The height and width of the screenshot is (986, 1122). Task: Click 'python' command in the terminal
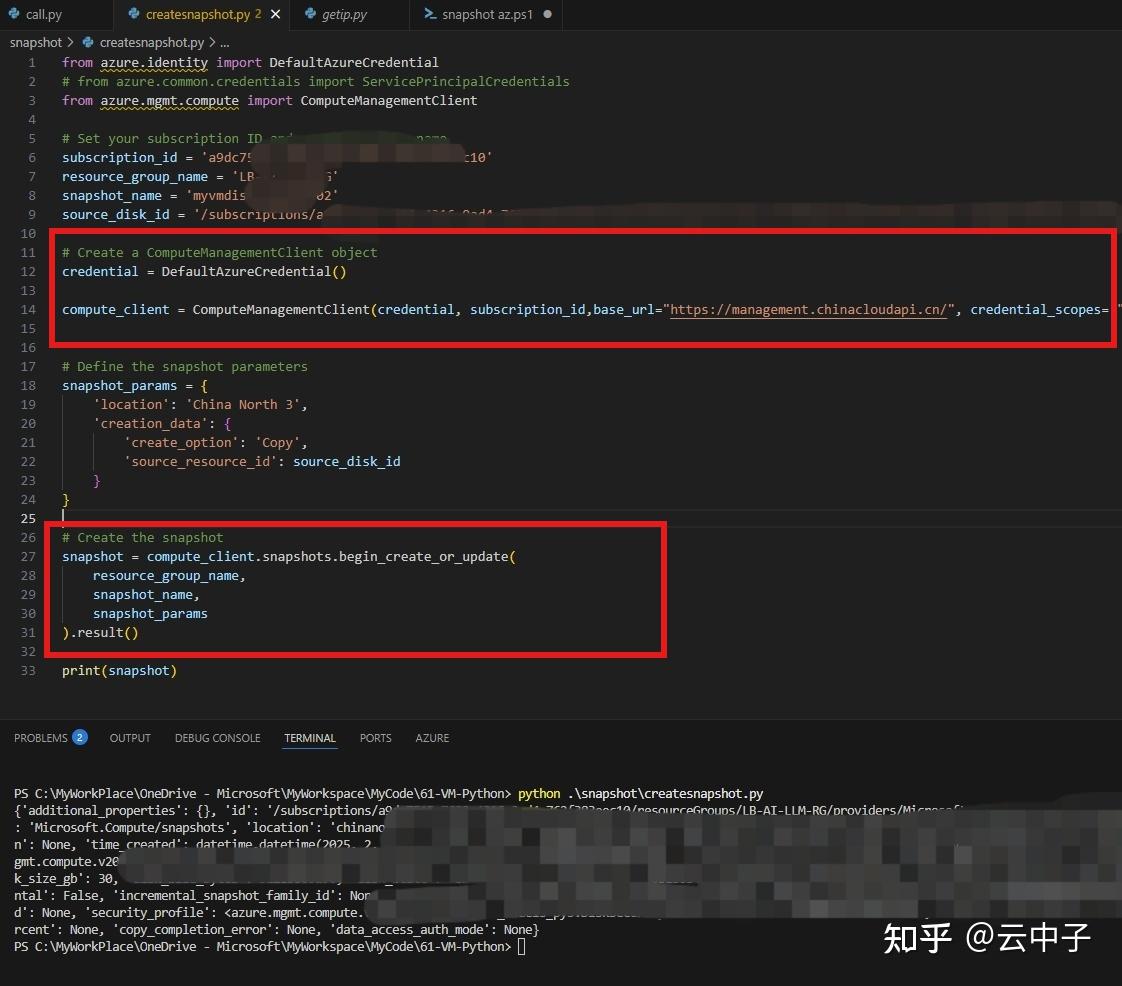pos(539,794)
